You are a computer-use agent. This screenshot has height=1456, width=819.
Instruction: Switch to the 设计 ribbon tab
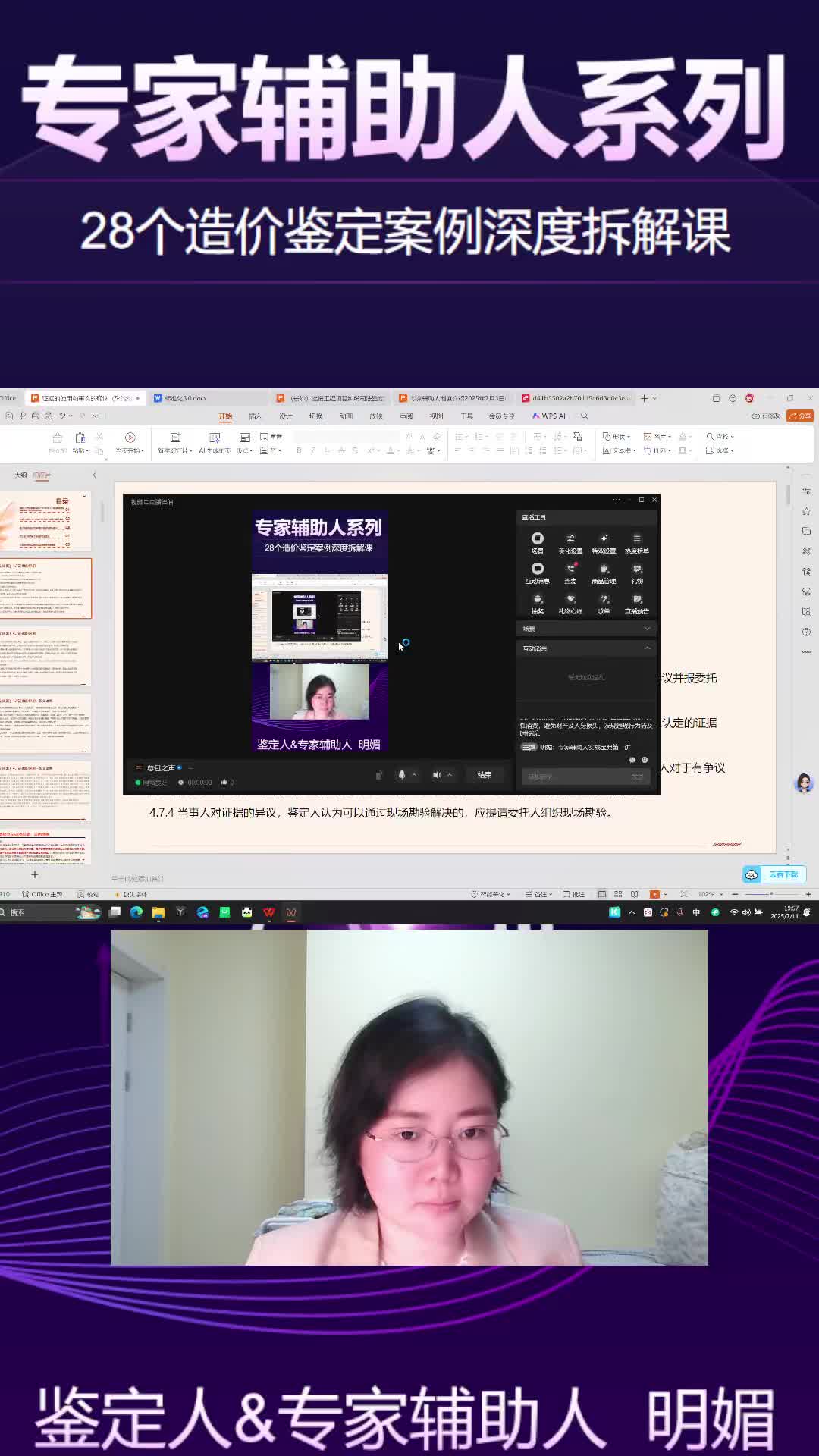pos(285,416)
